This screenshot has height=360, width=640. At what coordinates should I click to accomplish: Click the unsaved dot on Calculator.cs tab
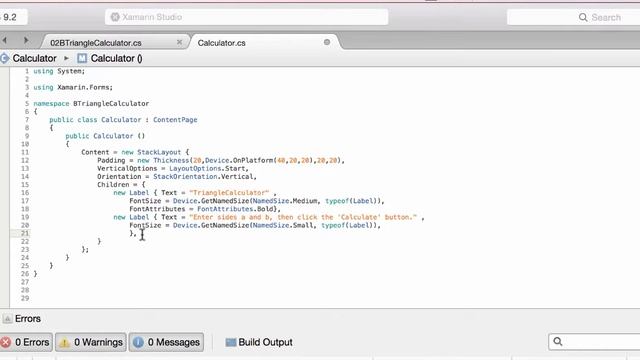327,42
